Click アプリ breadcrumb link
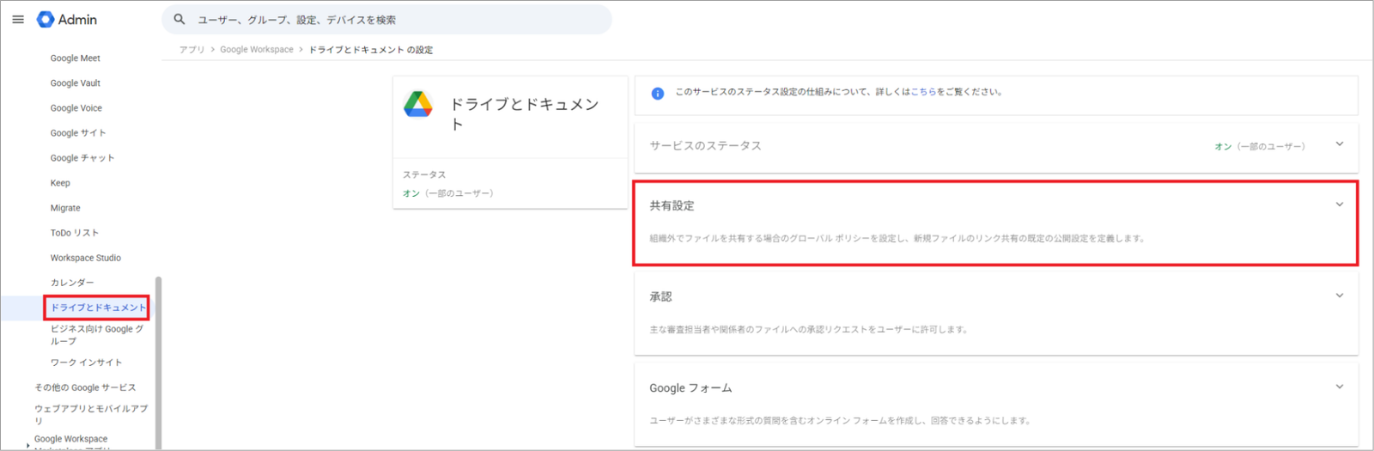 [x=192, y=49]
